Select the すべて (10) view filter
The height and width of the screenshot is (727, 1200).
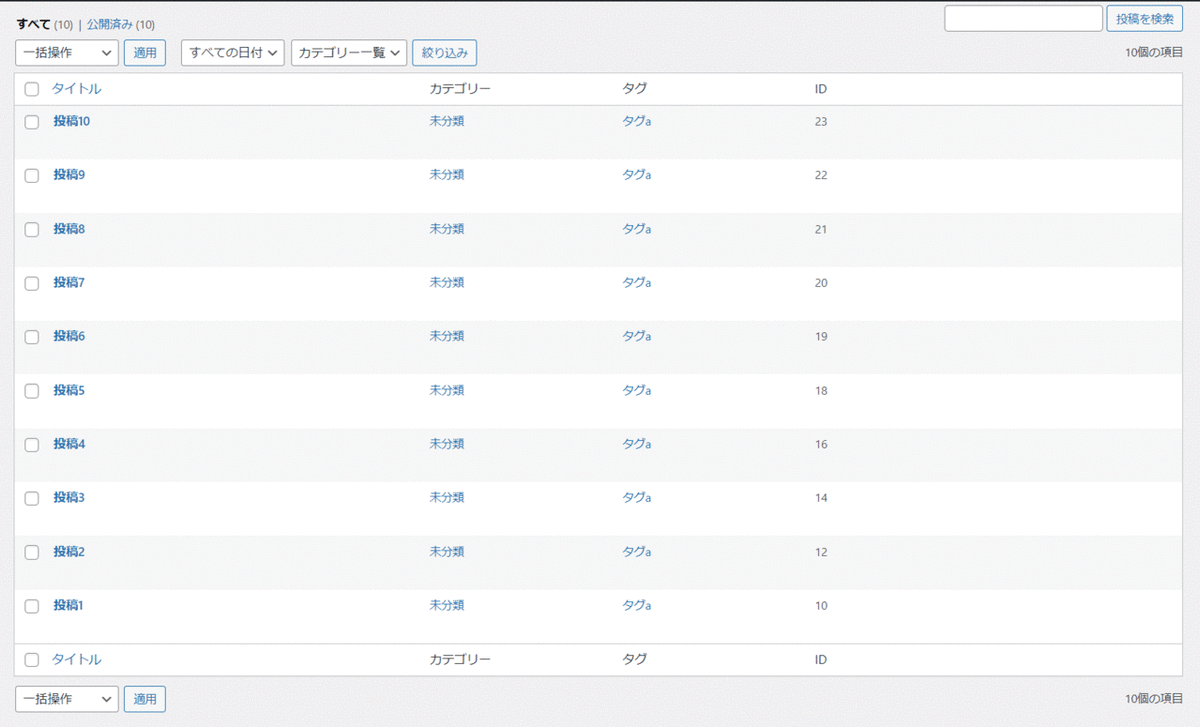pos(44,24)
